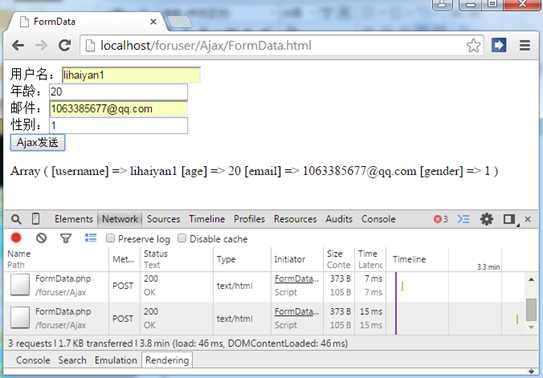Click the 用户名 field containing lihaiyan1
This screenshot has height=378, width=543.
(131, 75)
